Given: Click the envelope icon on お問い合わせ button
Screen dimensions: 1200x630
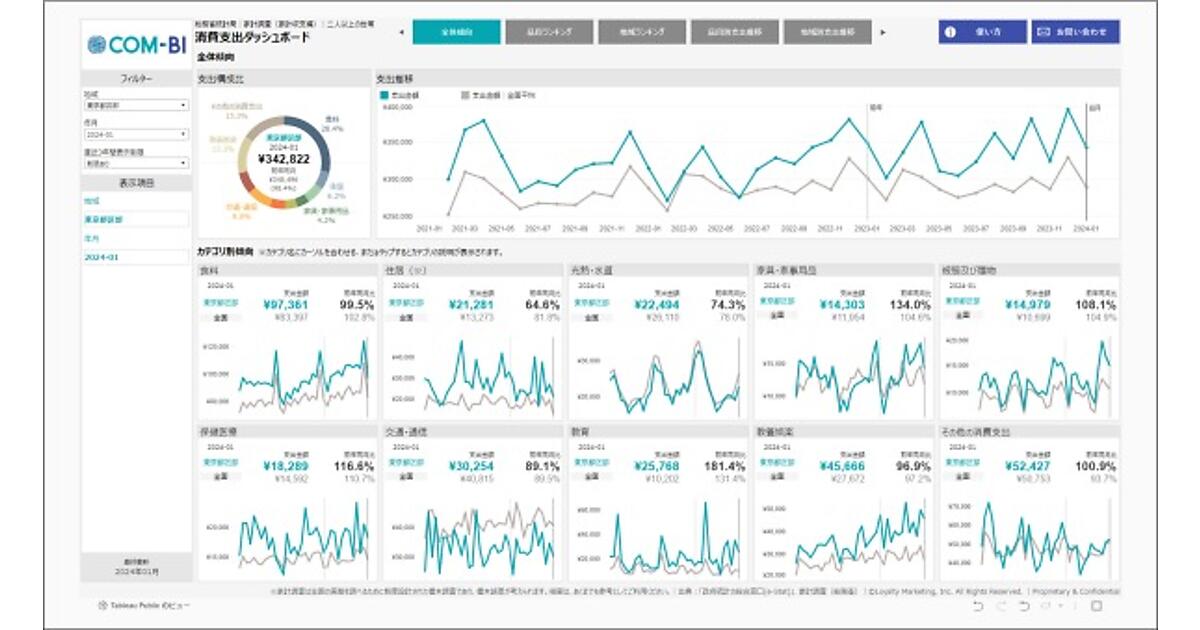Looking at the screenshot, I should (1044, 32).
